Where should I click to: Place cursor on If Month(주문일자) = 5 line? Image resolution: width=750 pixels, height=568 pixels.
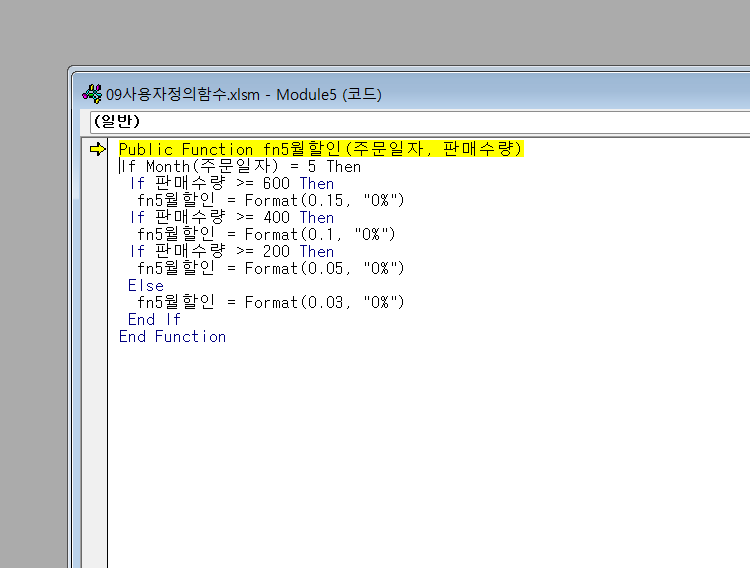click(x=240, y=167)
